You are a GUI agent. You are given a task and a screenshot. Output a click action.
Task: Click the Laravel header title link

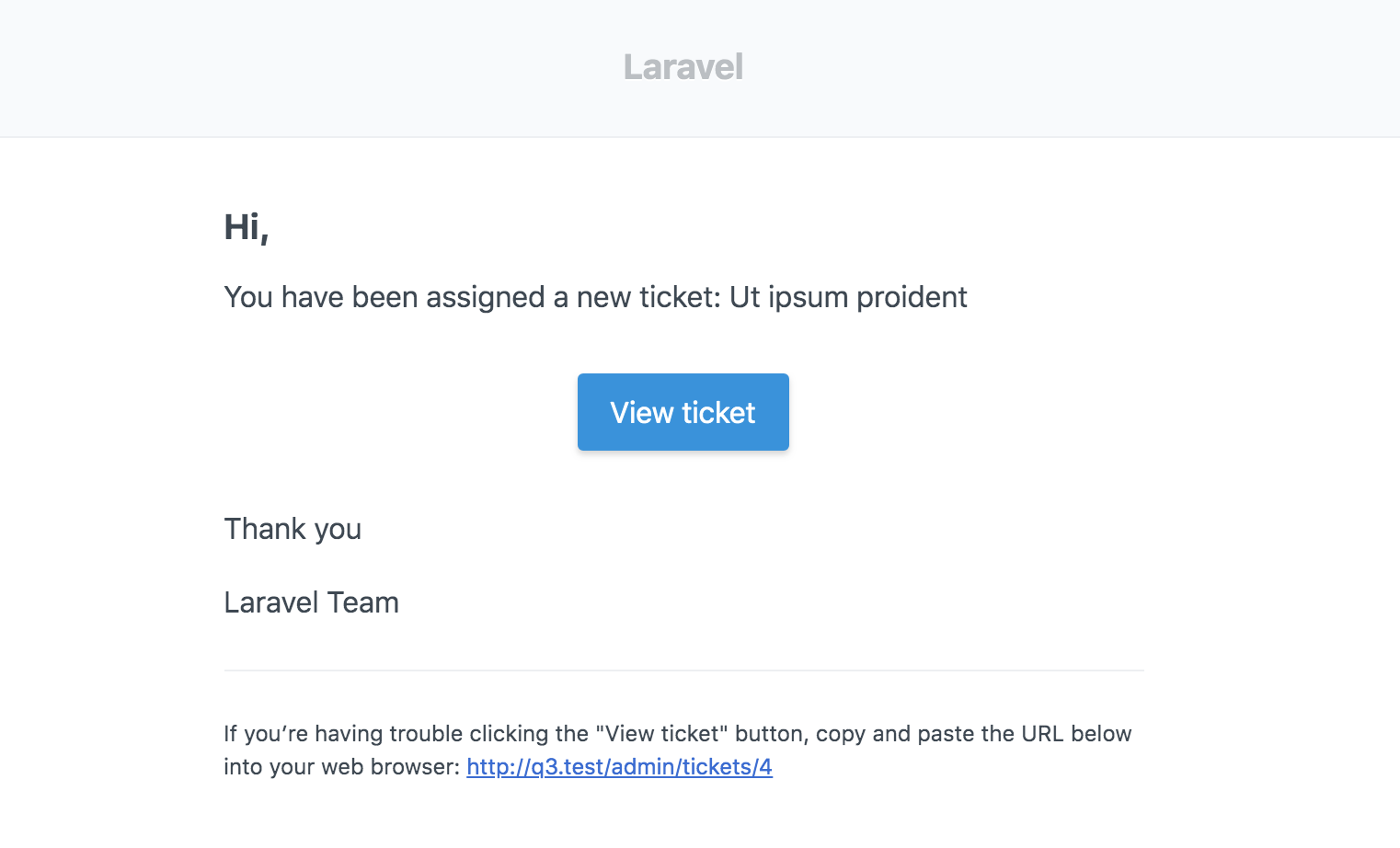pos(683,67)
